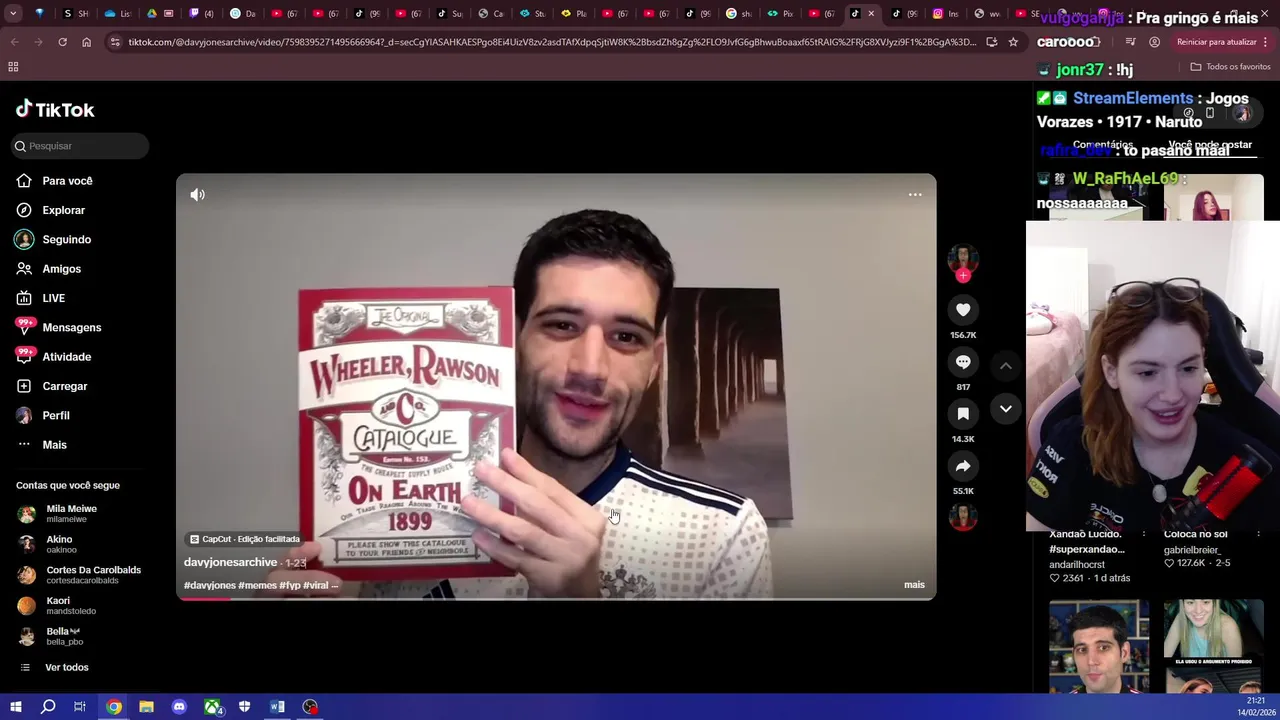
Task: Open Kaori followed account
Action: click(x=70, y=606)
